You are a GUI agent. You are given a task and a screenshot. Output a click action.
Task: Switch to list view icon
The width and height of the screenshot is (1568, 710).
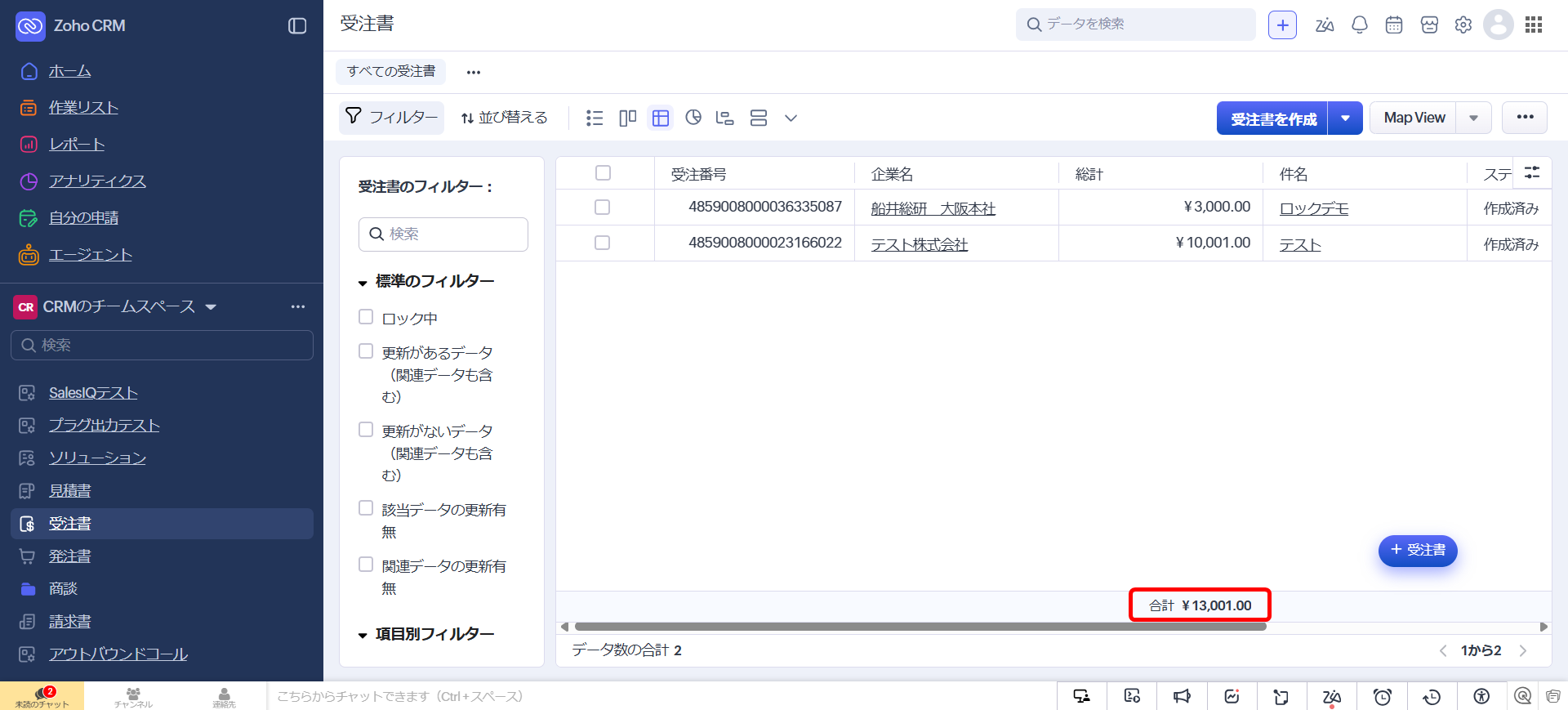click(x=595, y=118)
